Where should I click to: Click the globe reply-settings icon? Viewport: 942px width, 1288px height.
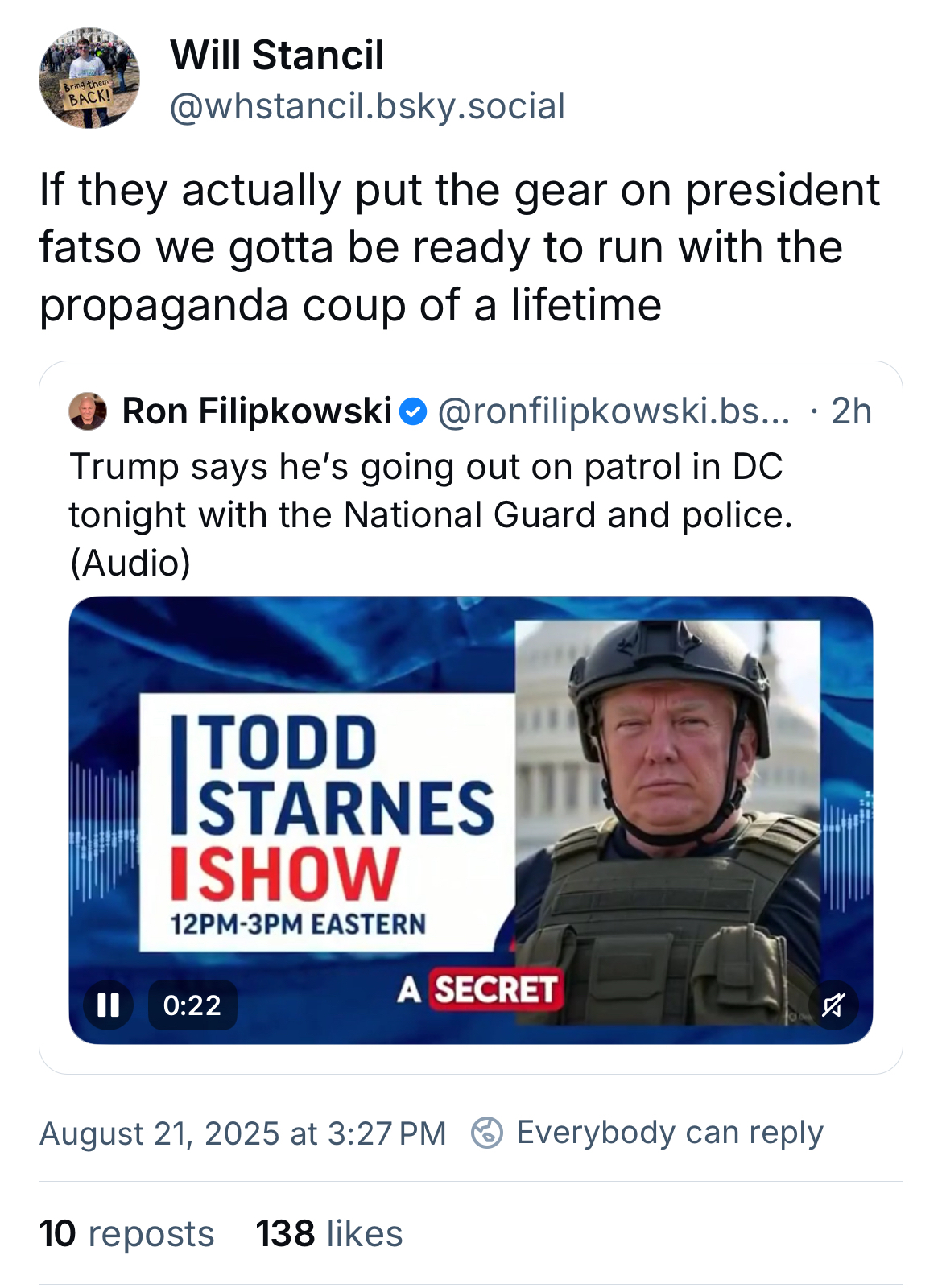[487, 1133]
